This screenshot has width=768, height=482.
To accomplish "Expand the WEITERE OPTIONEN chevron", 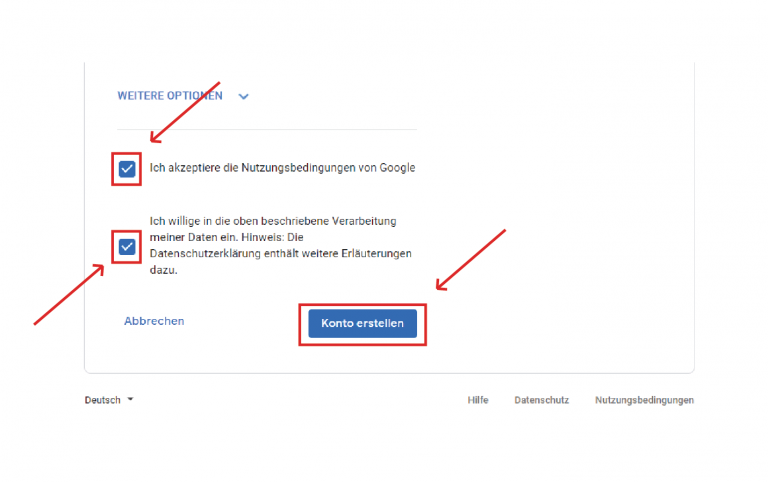I will (243, 97).
